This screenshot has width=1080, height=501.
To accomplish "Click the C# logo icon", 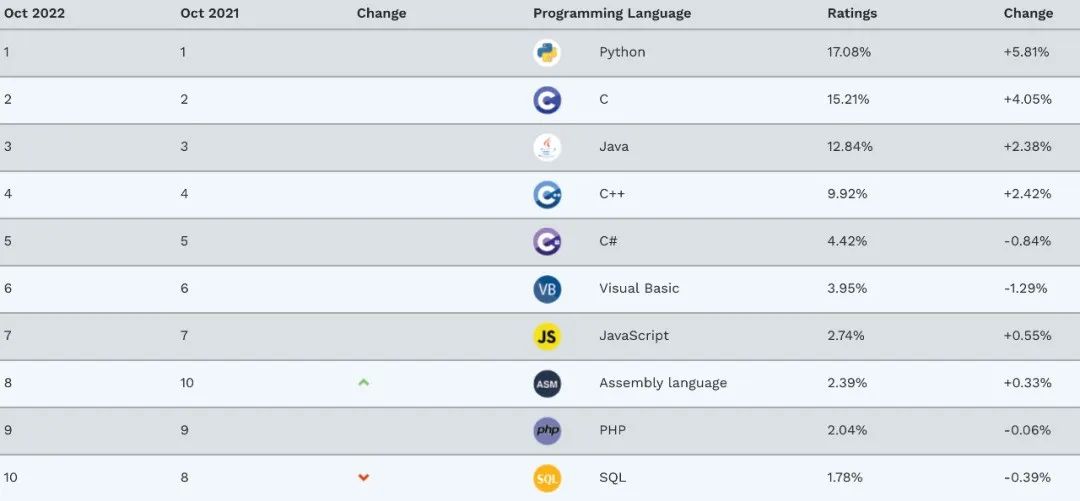I will [x=547, y=242].
